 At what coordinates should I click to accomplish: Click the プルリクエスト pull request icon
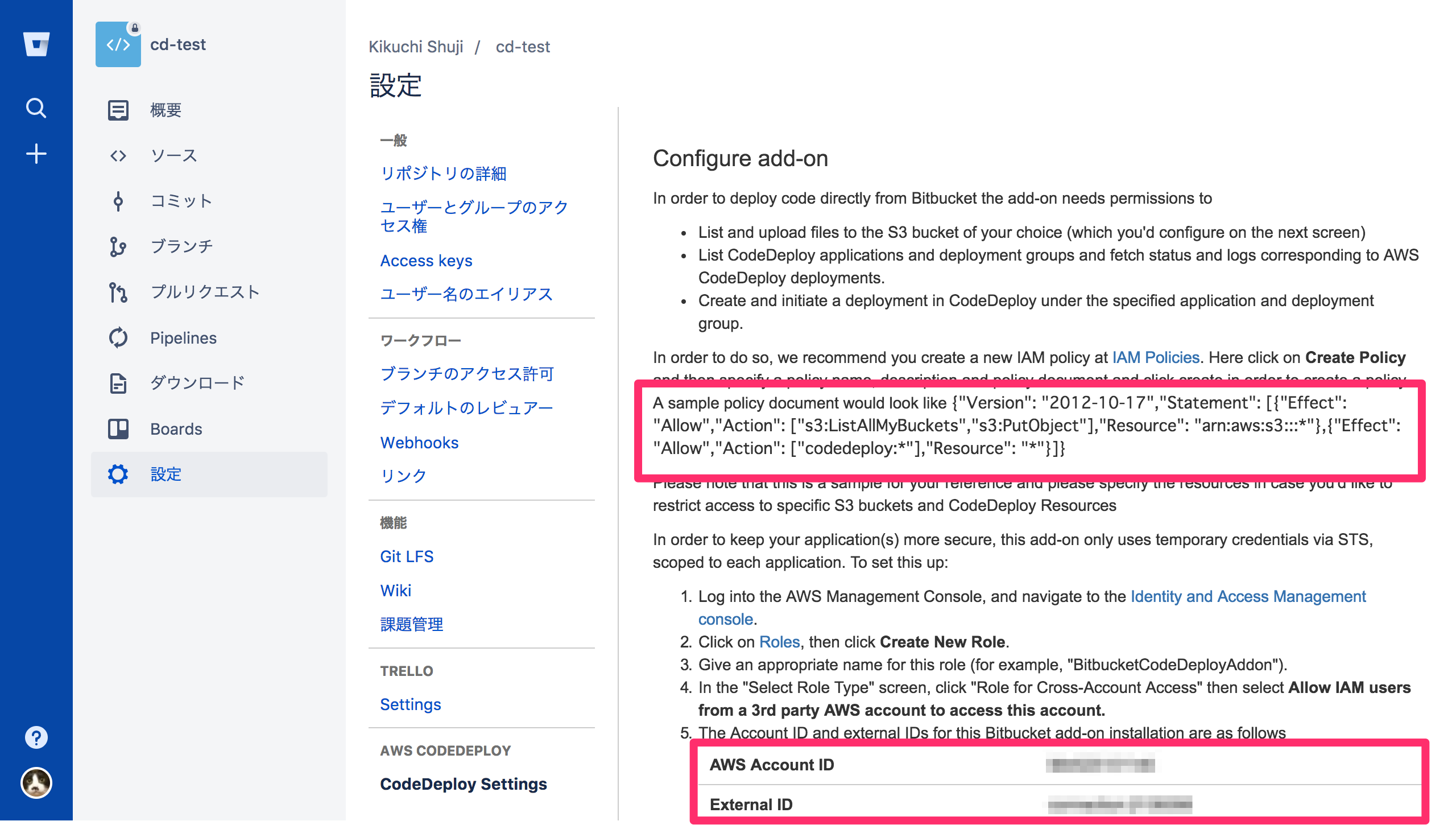[x=118, y=292]
